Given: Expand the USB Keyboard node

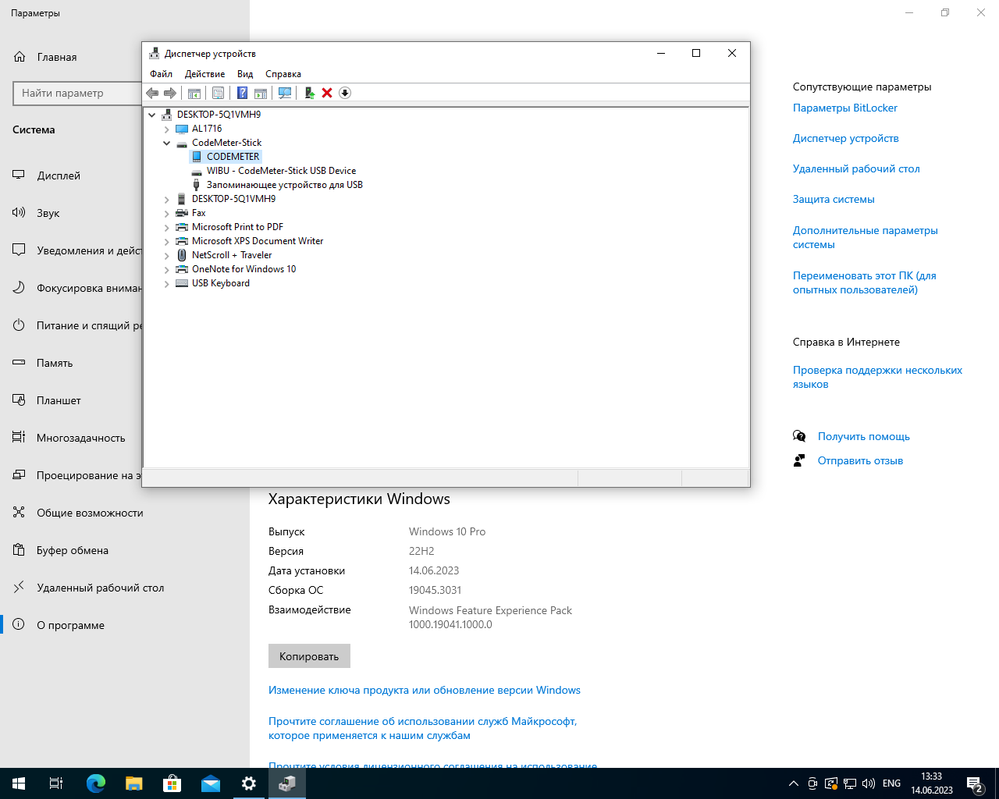Looking at the screenshot, I should pos(166,283).
